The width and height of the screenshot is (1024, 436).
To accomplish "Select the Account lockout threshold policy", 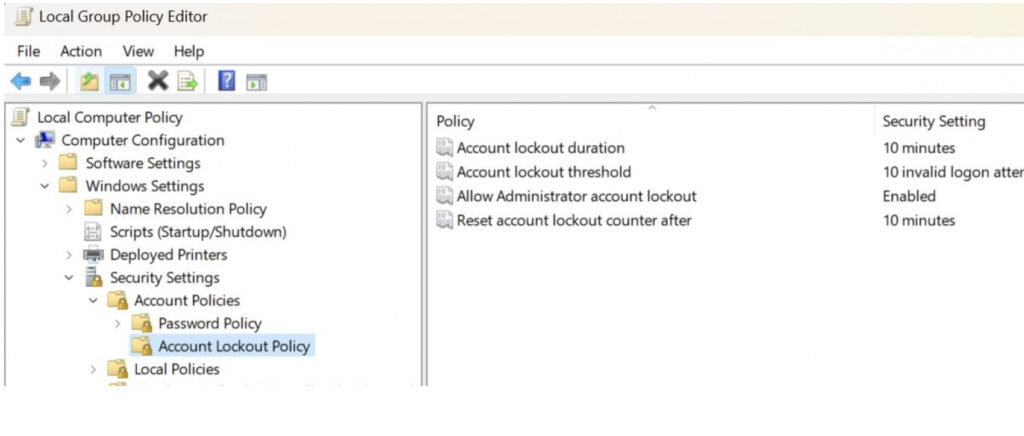I will [x=543, y=172].
